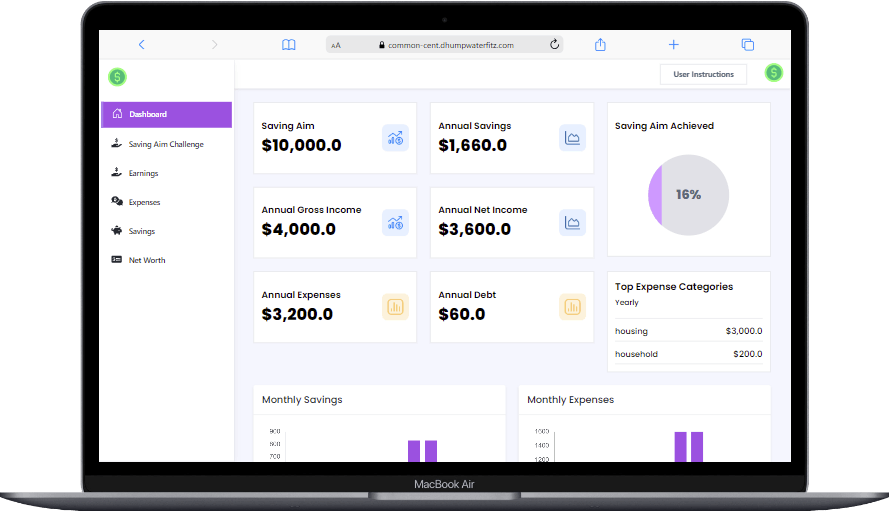Go to Earnings in sidebar

click(143, 173)
